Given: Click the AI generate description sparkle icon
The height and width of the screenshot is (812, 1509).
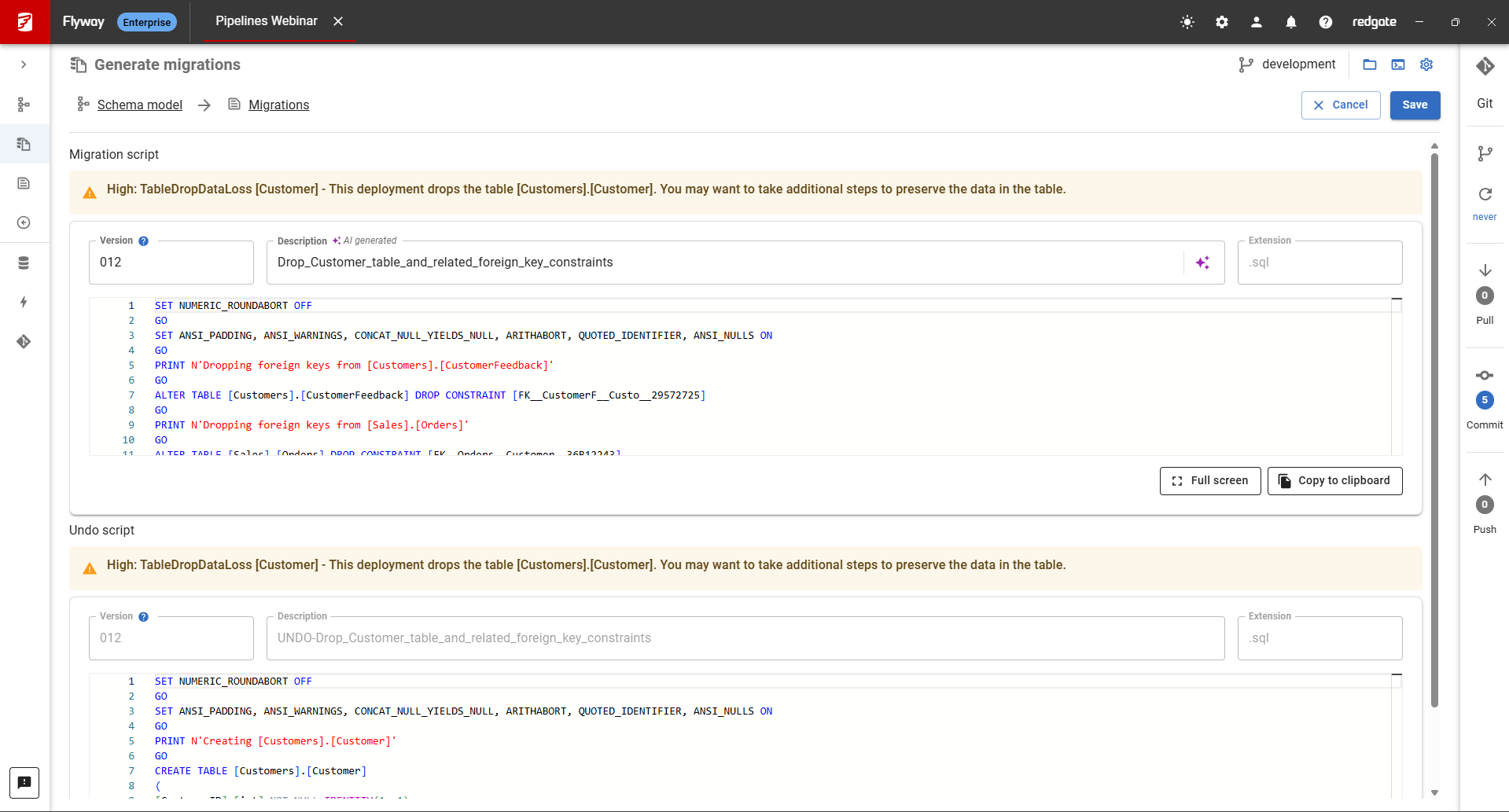Looking at the screenshot, I should click(1202, 263).
